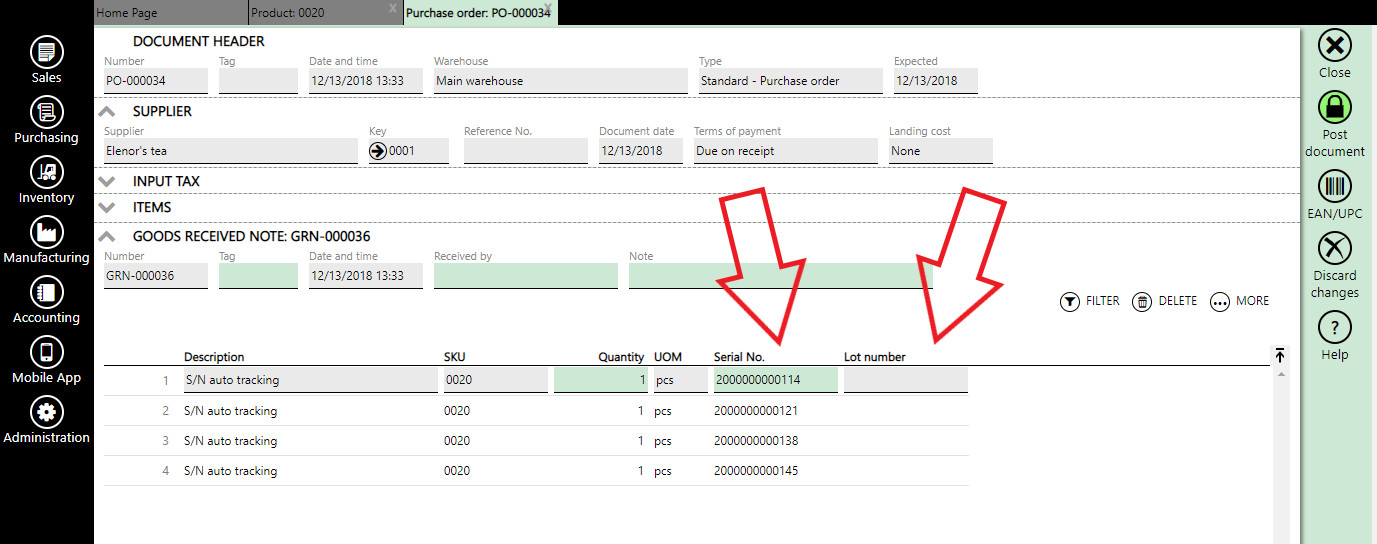Collapse the Supplier section

[108, 112]
